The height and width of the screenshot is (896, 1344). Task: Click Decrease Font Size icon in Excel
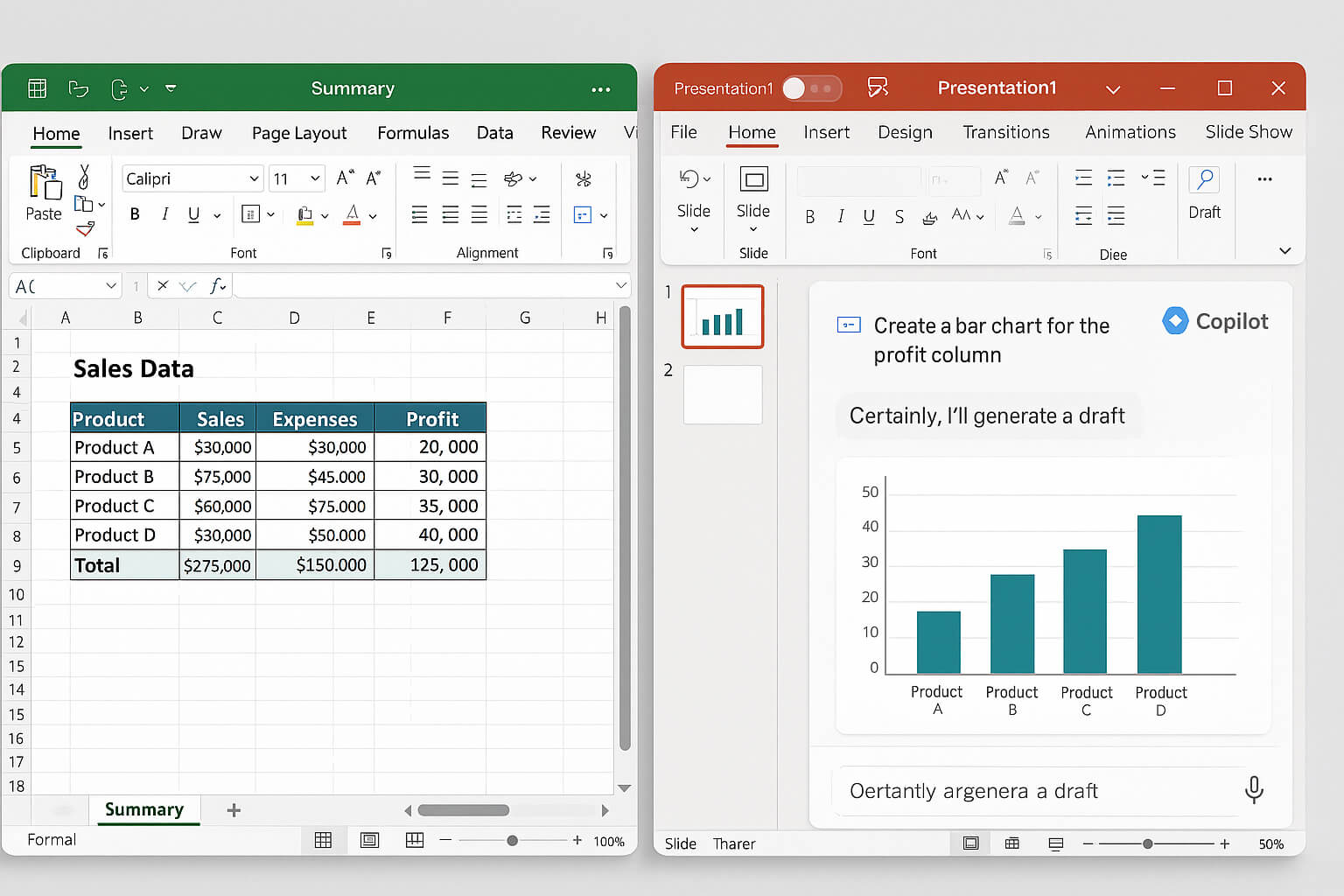click(x=374, y=178)
